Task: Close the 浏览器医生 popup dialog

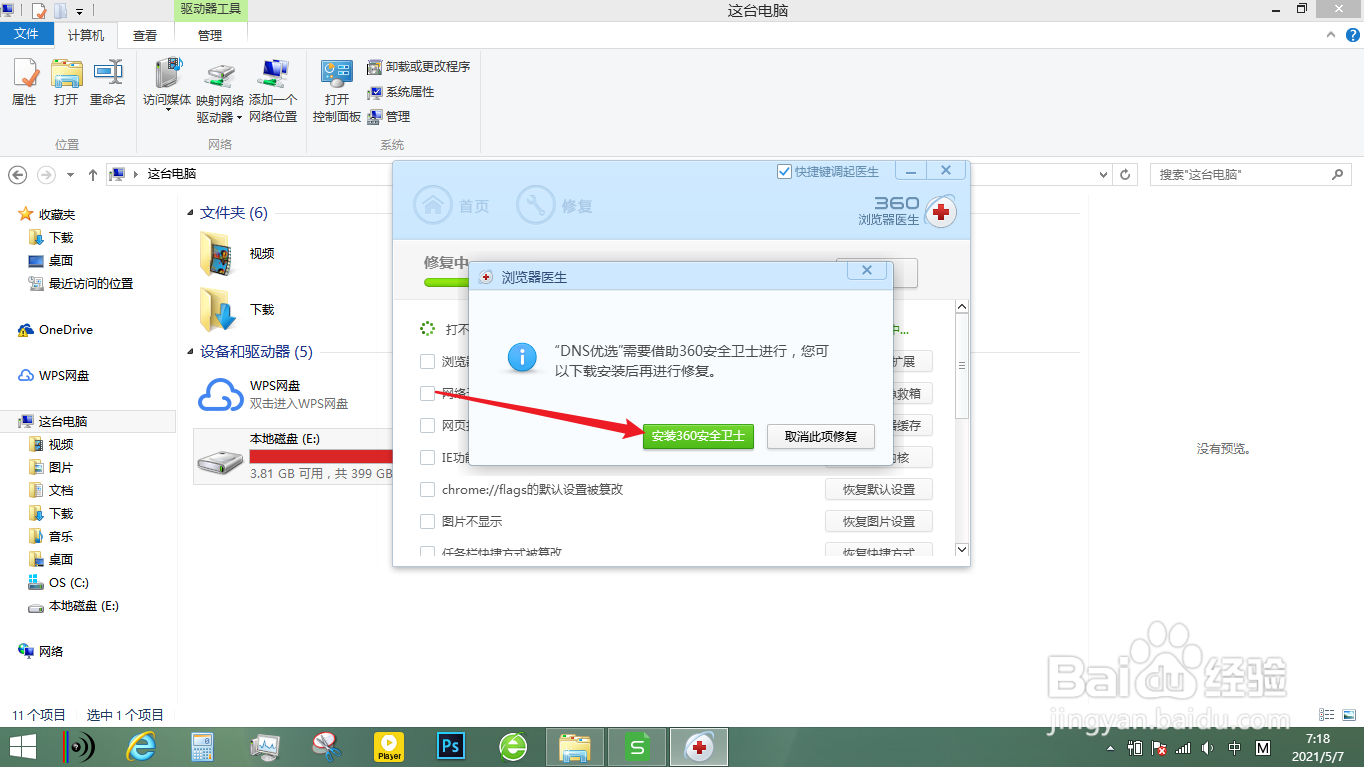Action: (867, 271)
